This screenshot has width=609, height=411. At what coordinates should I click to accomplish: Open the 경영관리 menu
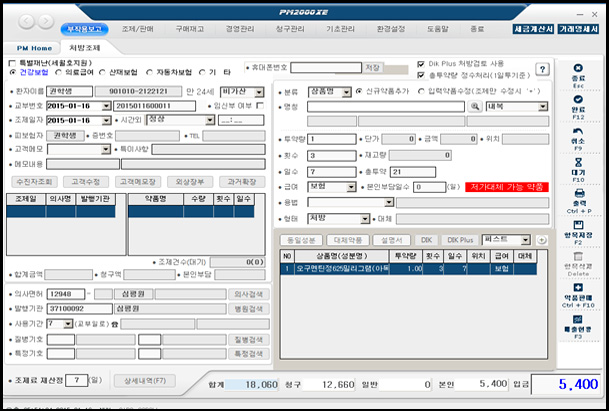point(240,29)
